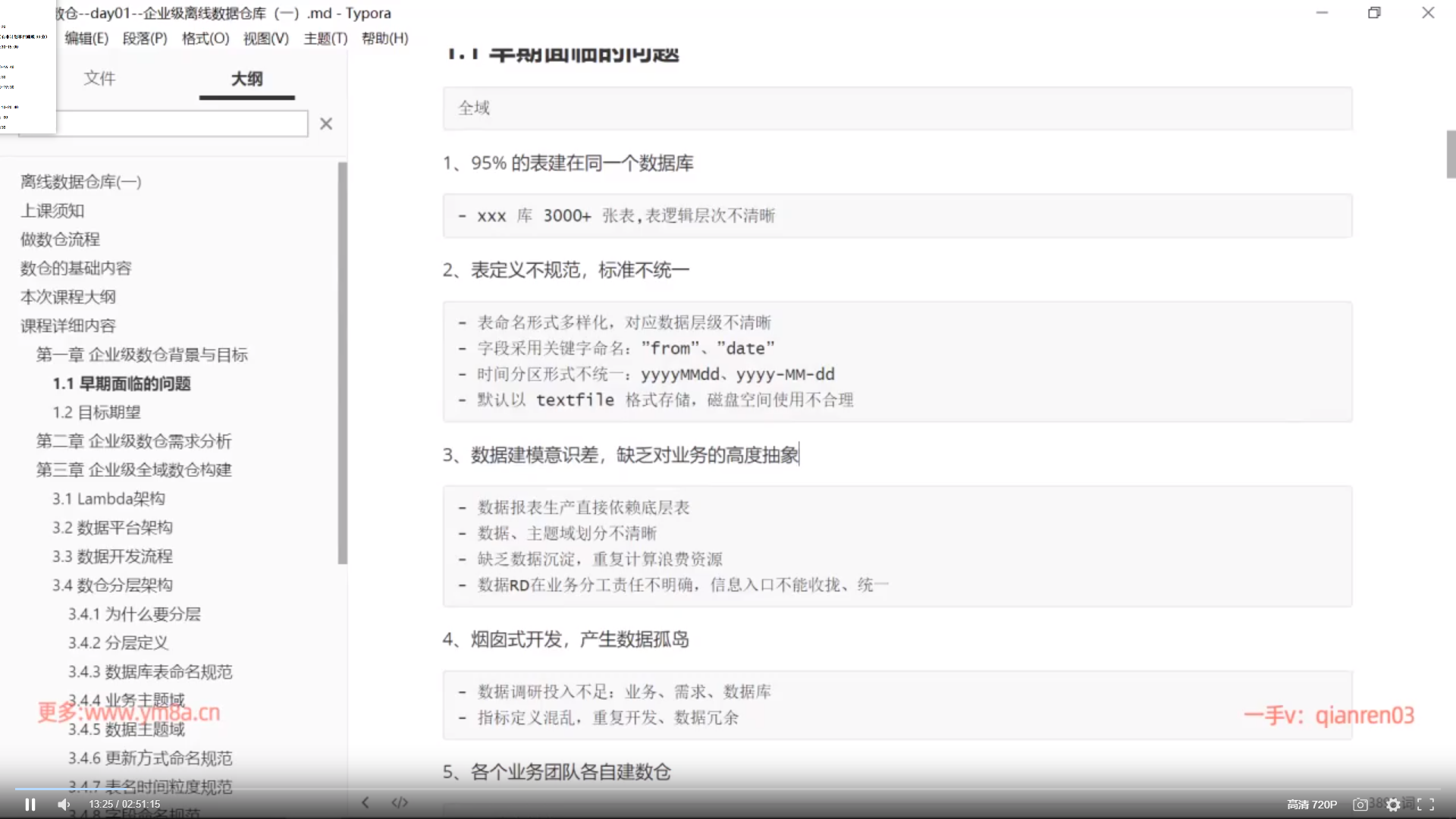Pause the video playback
The image size is (1456, 819).
(30, 805)
